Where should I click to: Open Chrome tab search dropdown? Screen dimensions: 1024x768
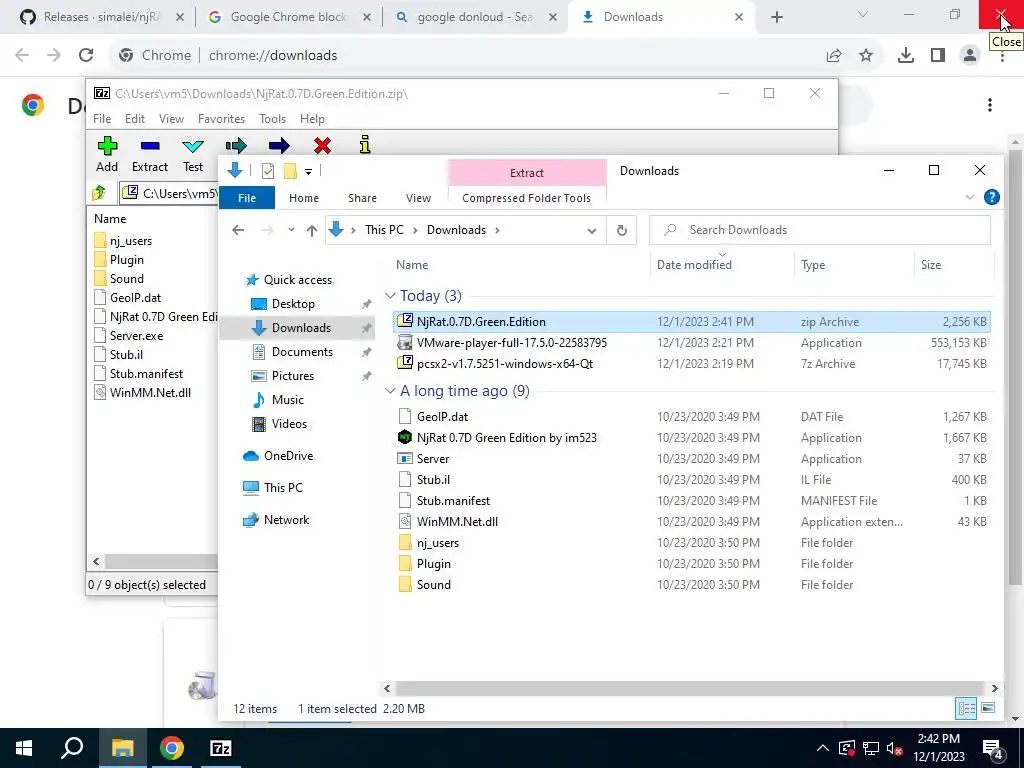click(x=863, y=14)
